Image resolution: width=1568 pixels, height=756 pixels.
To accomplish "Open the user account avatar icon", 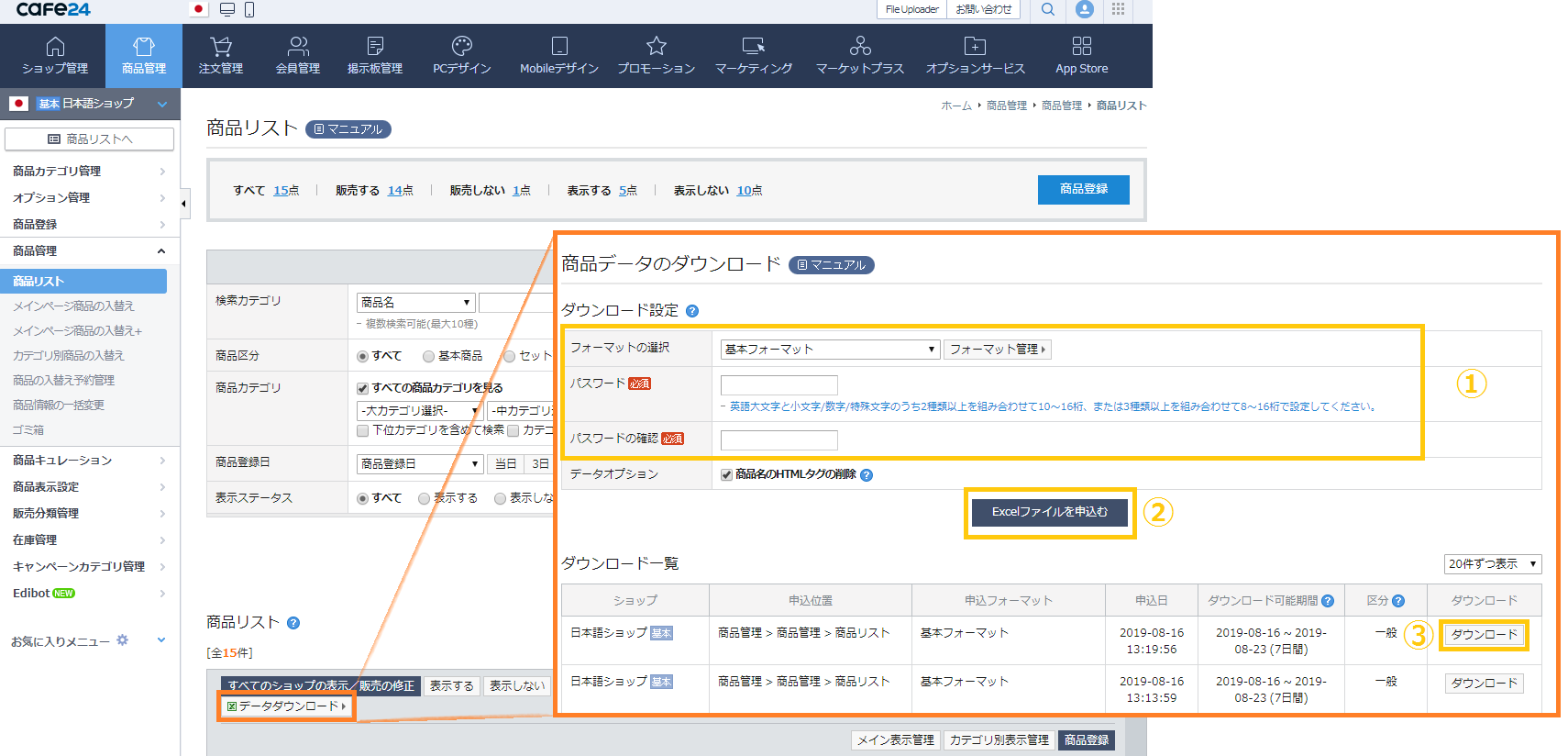I will coord(1085,9).
